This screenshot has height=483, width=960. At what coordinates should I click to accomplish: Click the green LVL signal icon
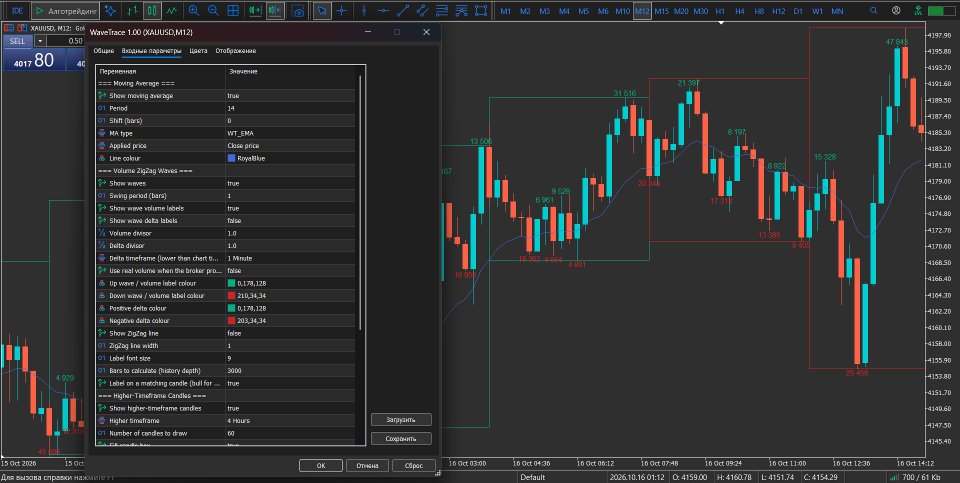click(x=918, y=10)
